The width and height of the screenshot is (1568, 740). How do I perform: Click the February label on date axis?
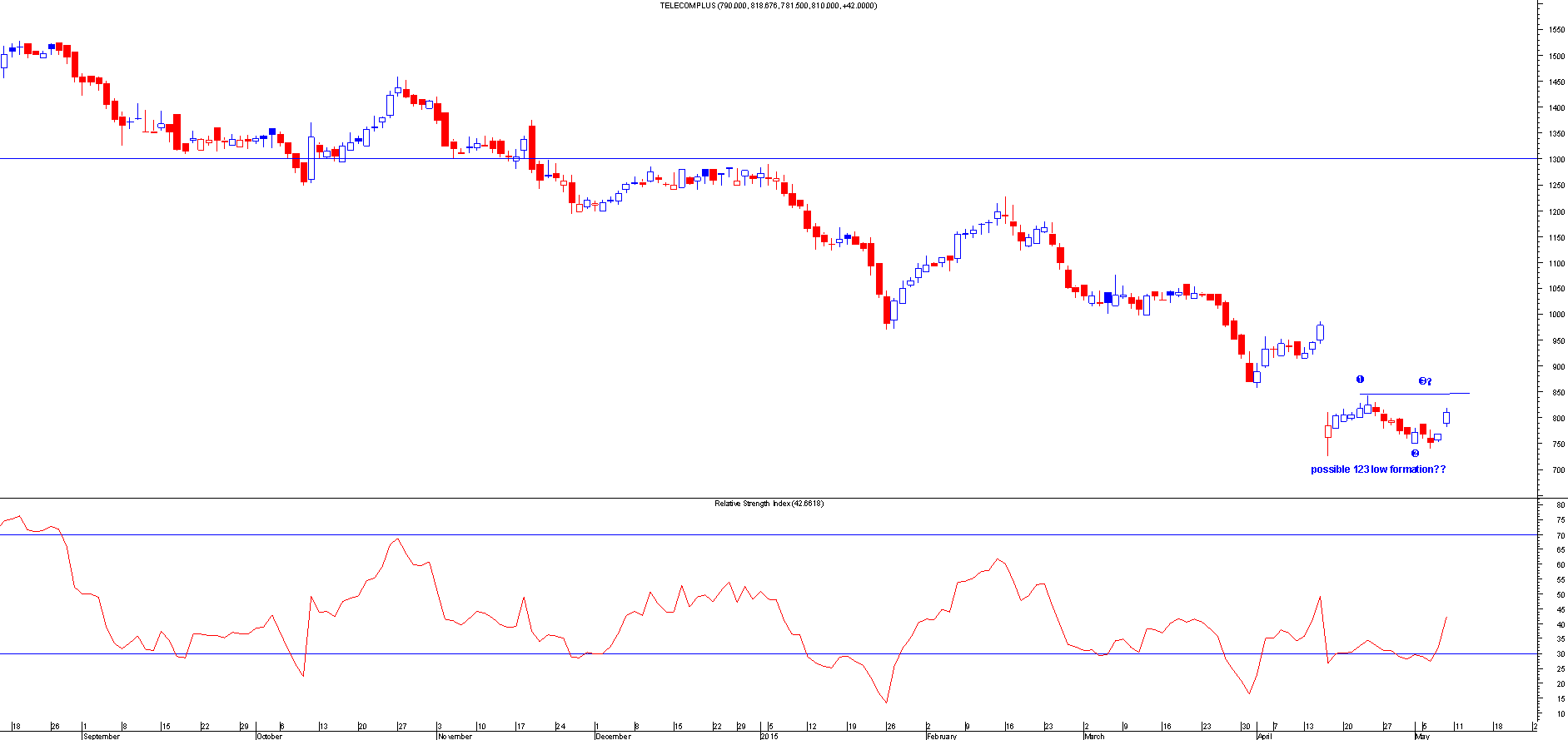943,736
